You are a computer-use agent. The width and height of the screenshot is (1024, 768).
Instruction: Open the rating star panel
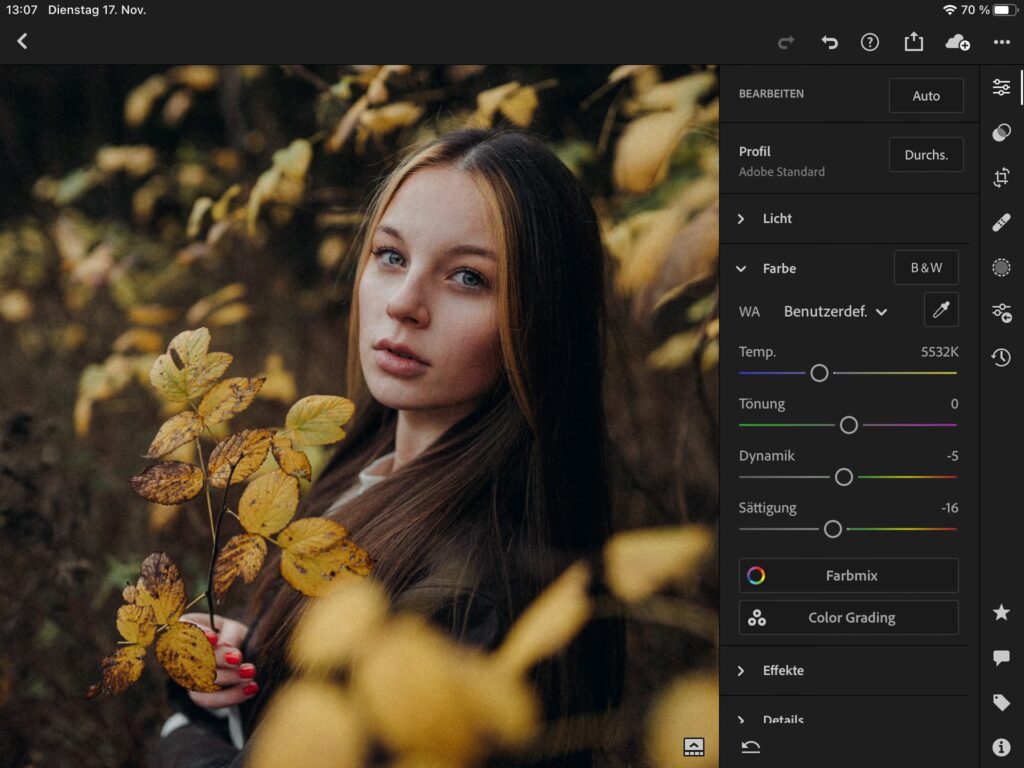click(1001, 612)
